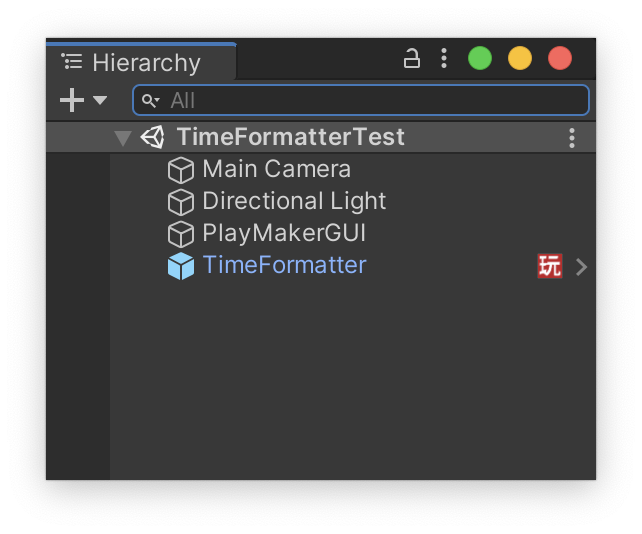Image resolution: width=642 pixels, height=534 pixels.
Task: Collapse the TimeFormatterTest scene
Action: 122,138
